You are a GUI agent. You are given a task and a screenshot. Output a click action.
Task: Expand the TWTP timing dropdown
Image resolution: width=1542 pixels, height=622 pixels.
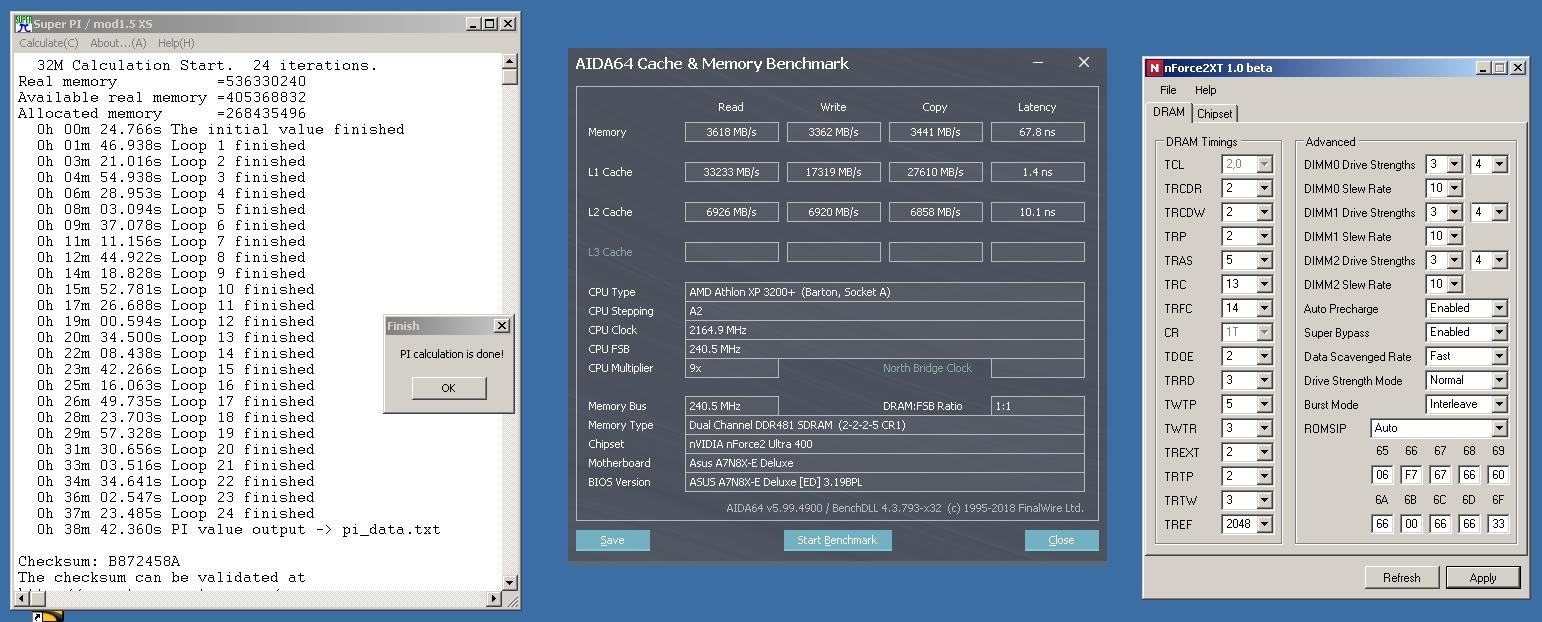tap(1264, 404)
